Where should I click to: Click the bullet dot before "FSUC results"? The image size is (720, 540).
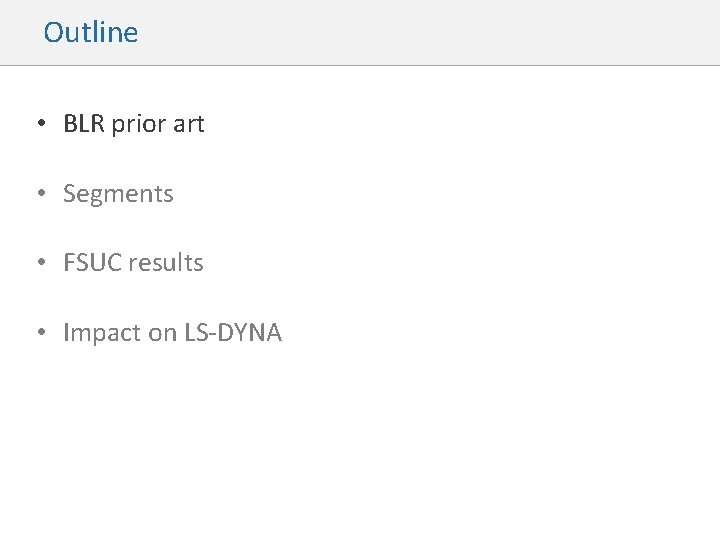point(41,262)
